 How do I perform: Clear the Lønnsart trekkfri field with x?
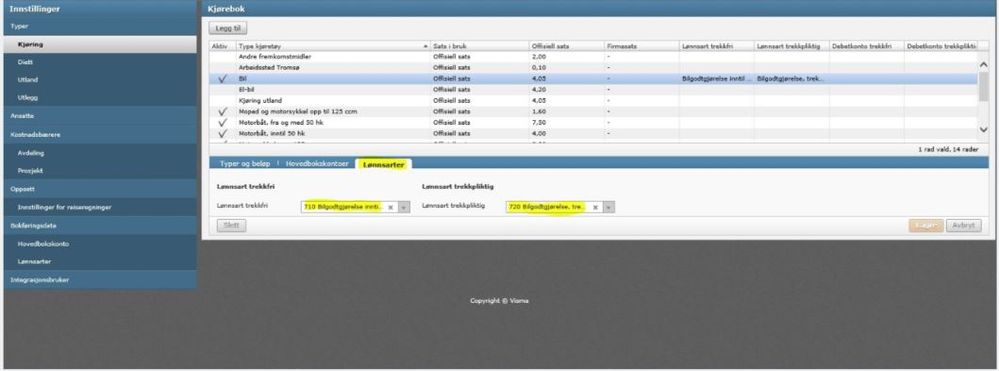(x=390, y=207)
